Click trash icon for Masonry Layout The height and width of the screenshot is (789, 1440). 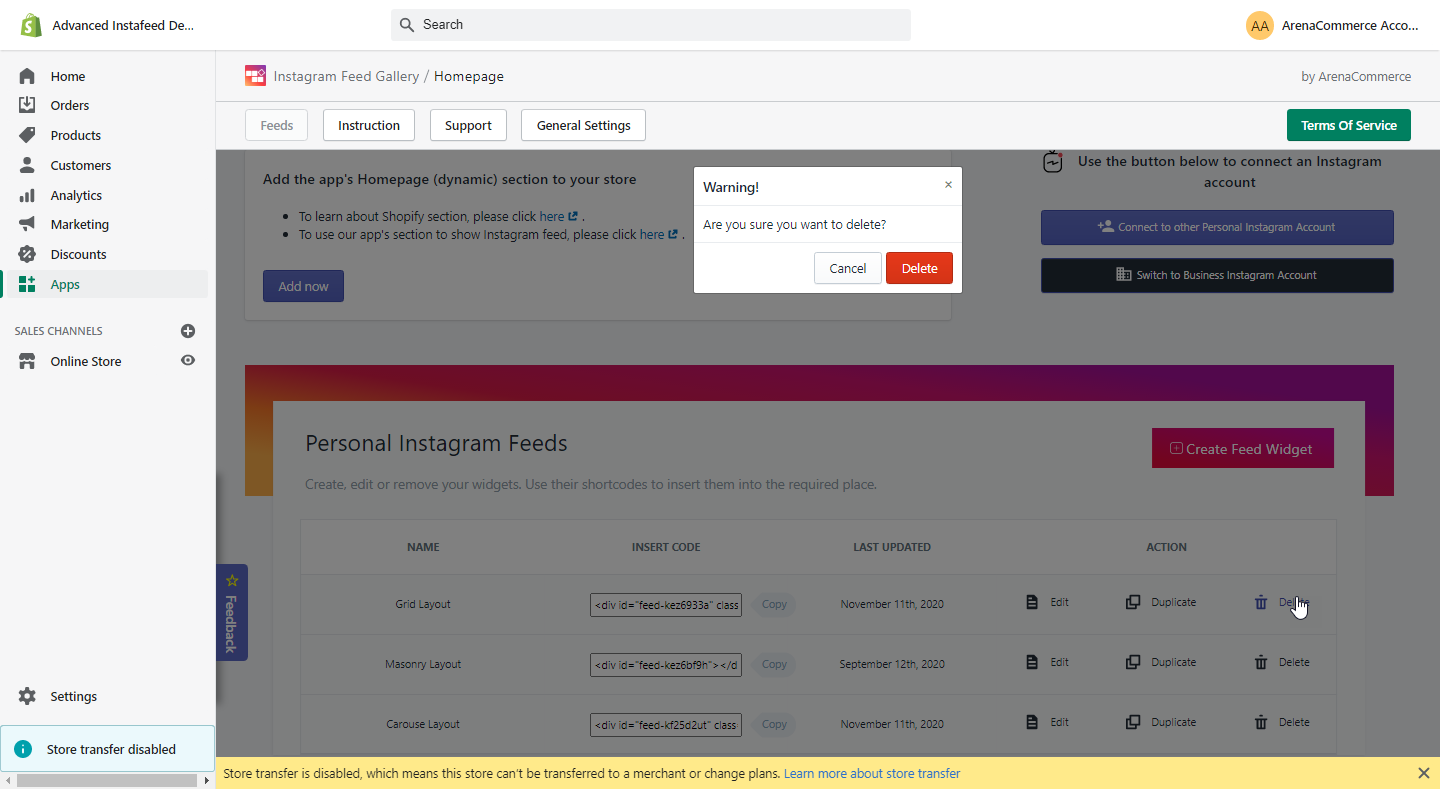[1261, 662]
